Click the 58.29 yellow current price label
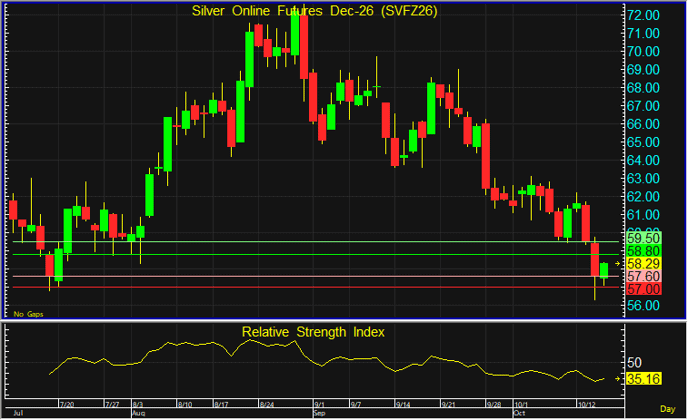Viewport: 688px width, 420px height. pos(643,264)
